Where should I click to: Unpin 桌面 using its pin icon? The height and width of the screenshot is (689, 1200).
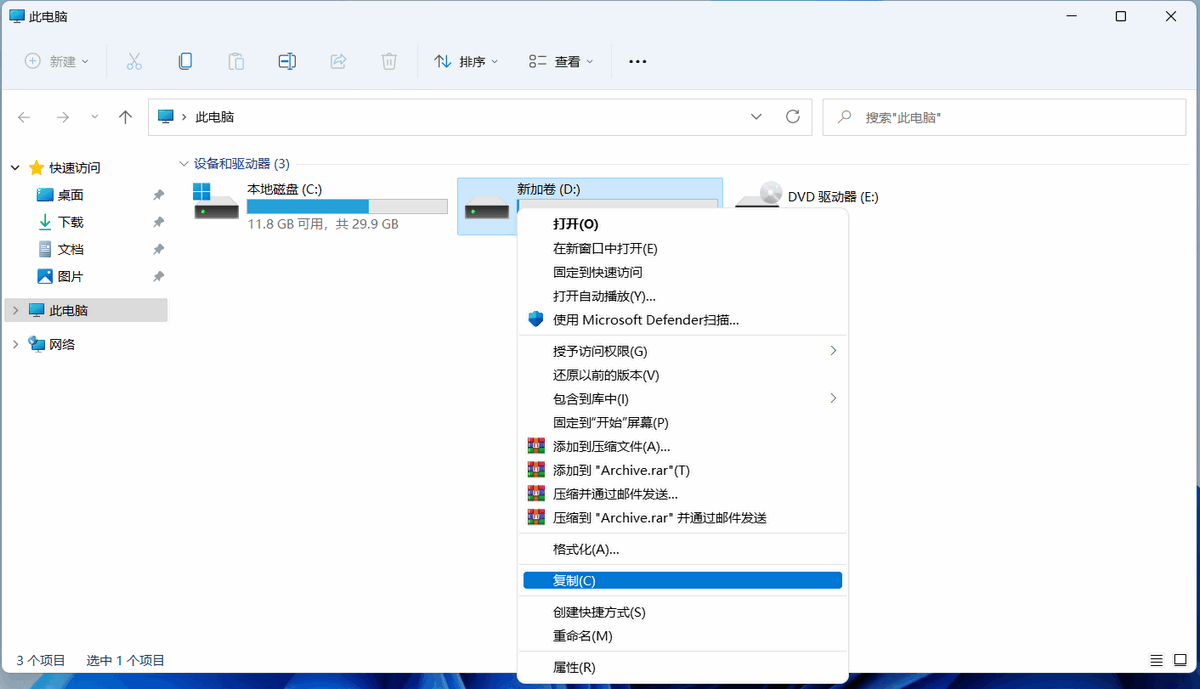click(x=158, y=195)
